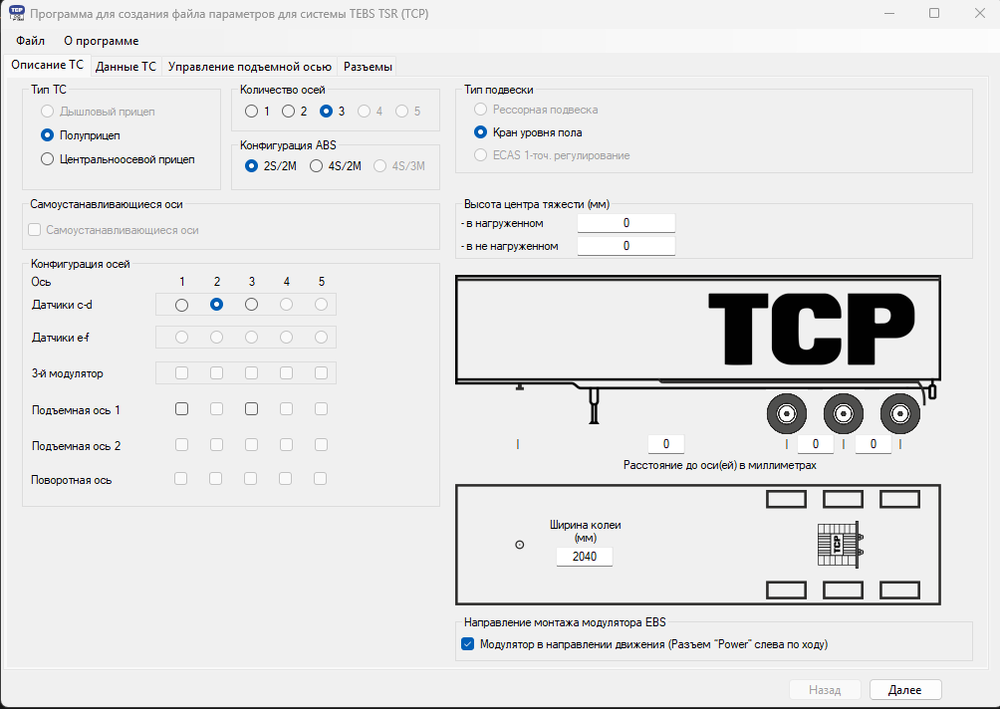Switch to the Описание ТС tab
The width and height of the screenshot is (1000, 709).
pos(47,65)
